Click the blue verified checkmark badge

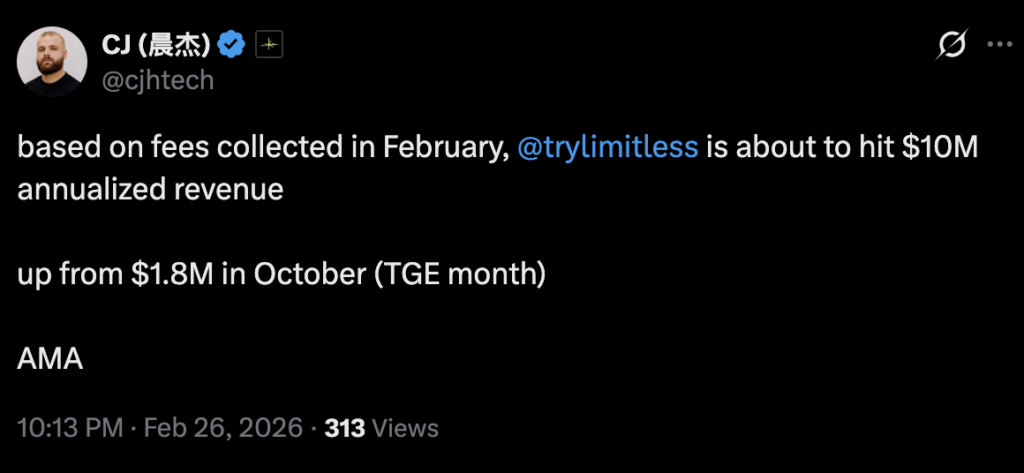click(x=233, y=44)
